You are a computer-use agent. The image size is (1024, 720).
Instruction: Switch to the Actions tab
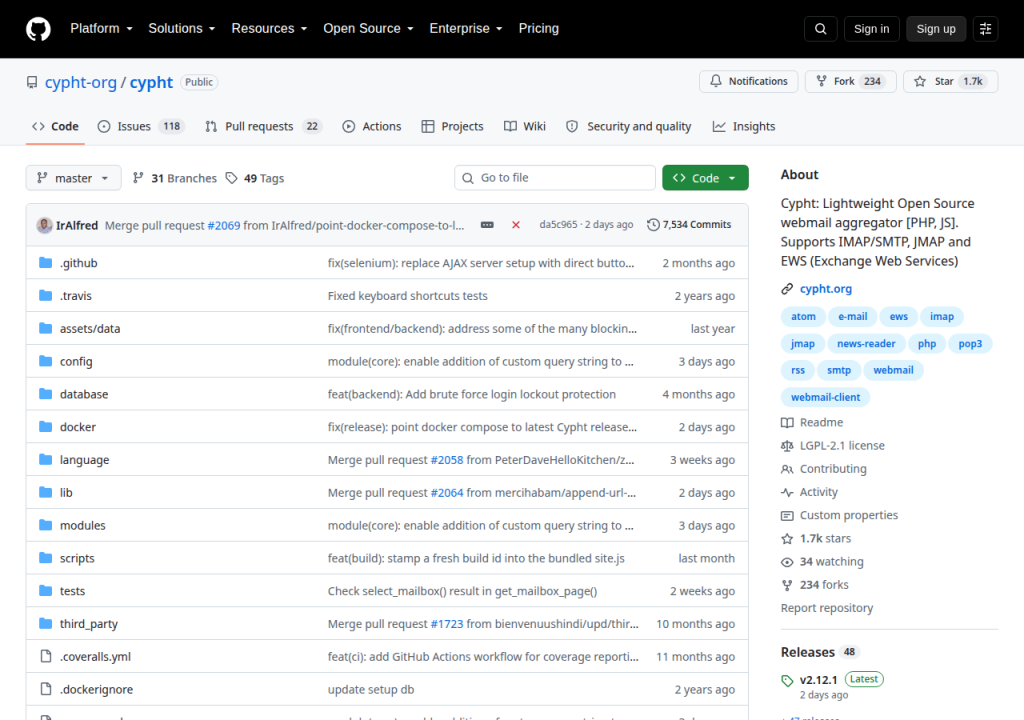pos(372,126)
